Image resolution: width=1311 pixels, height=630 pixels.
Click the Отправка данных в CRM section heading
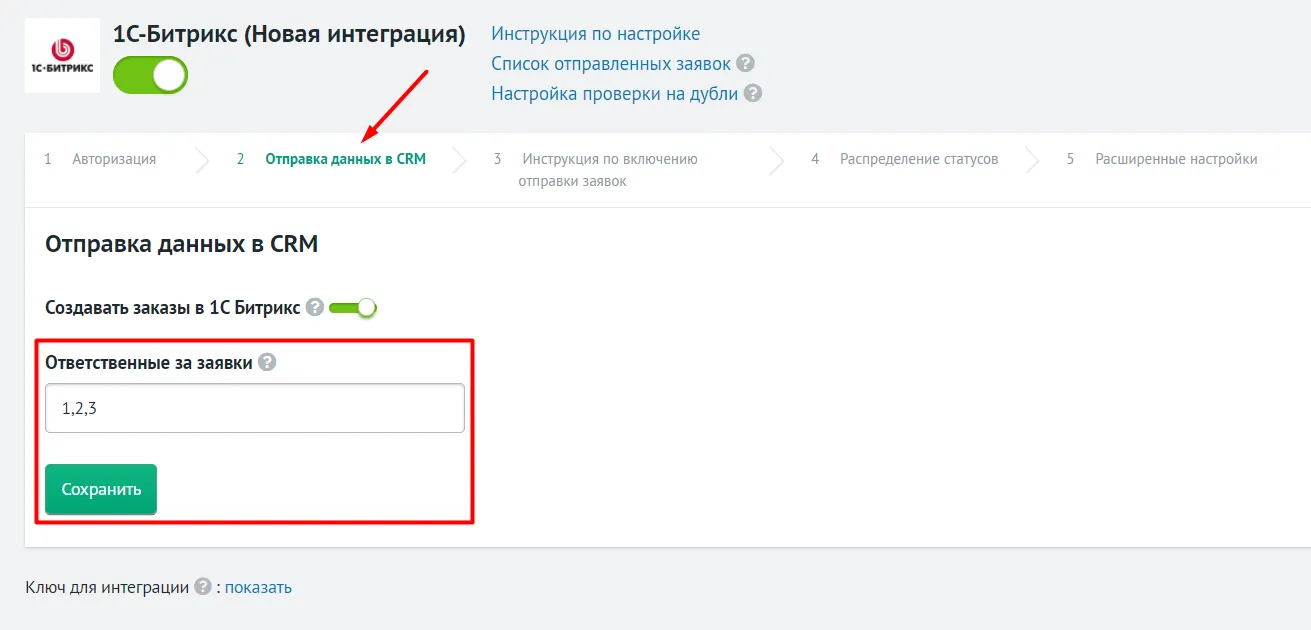tap(182, 243)
